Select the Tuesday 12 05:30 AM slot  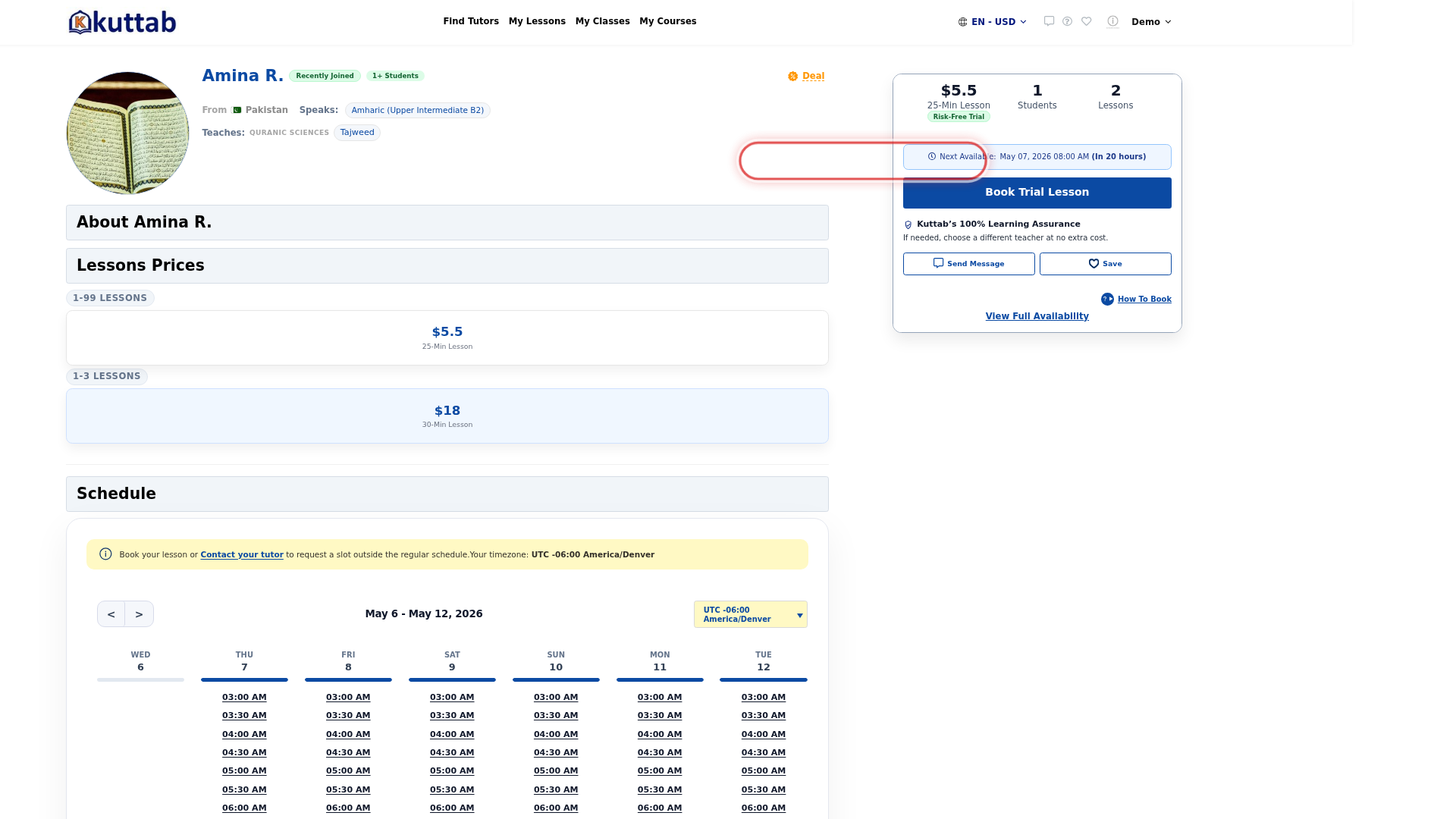(764, 790)
